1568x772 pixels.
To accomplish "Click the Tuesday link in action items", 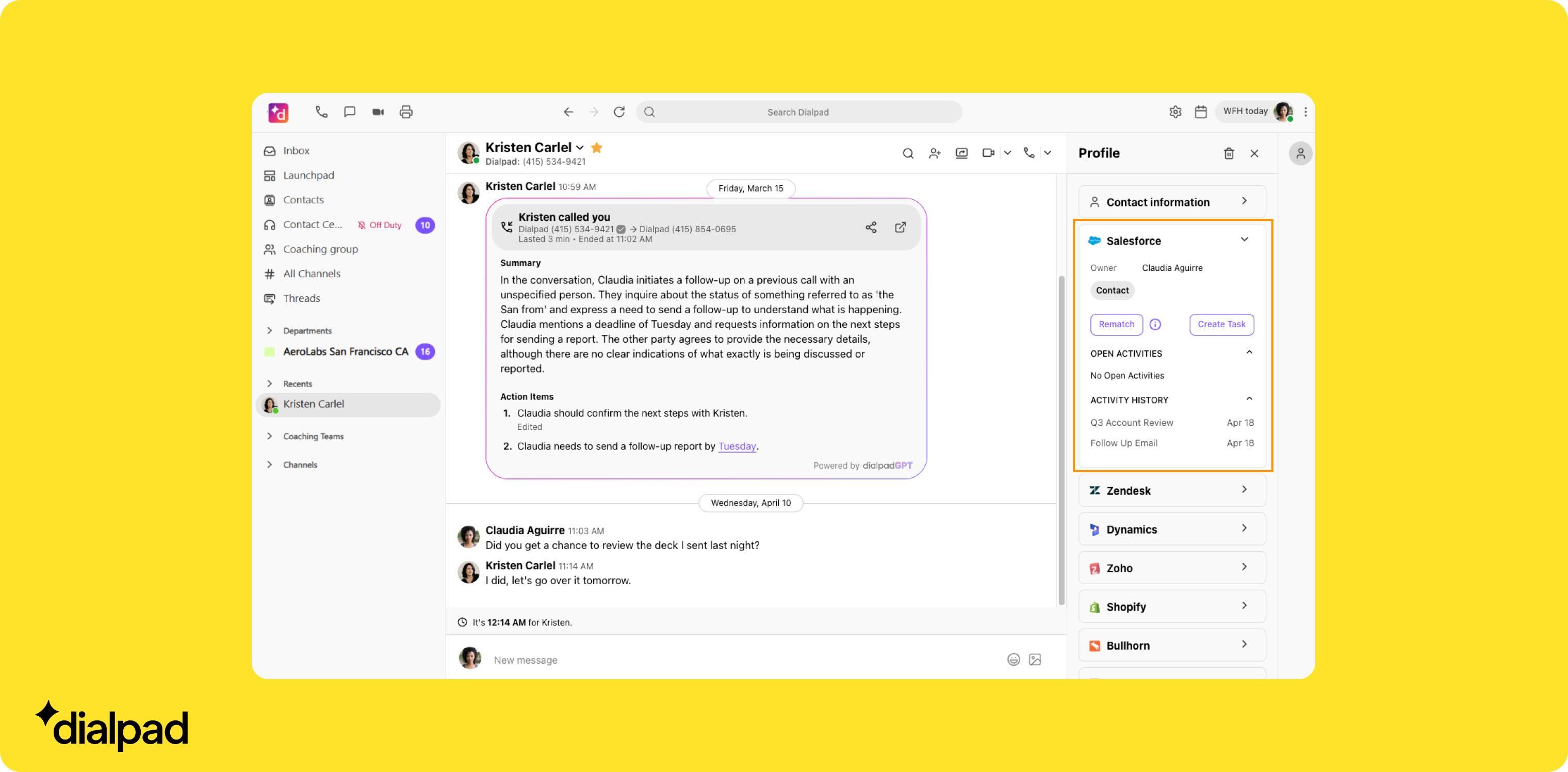I will point(737,446).
